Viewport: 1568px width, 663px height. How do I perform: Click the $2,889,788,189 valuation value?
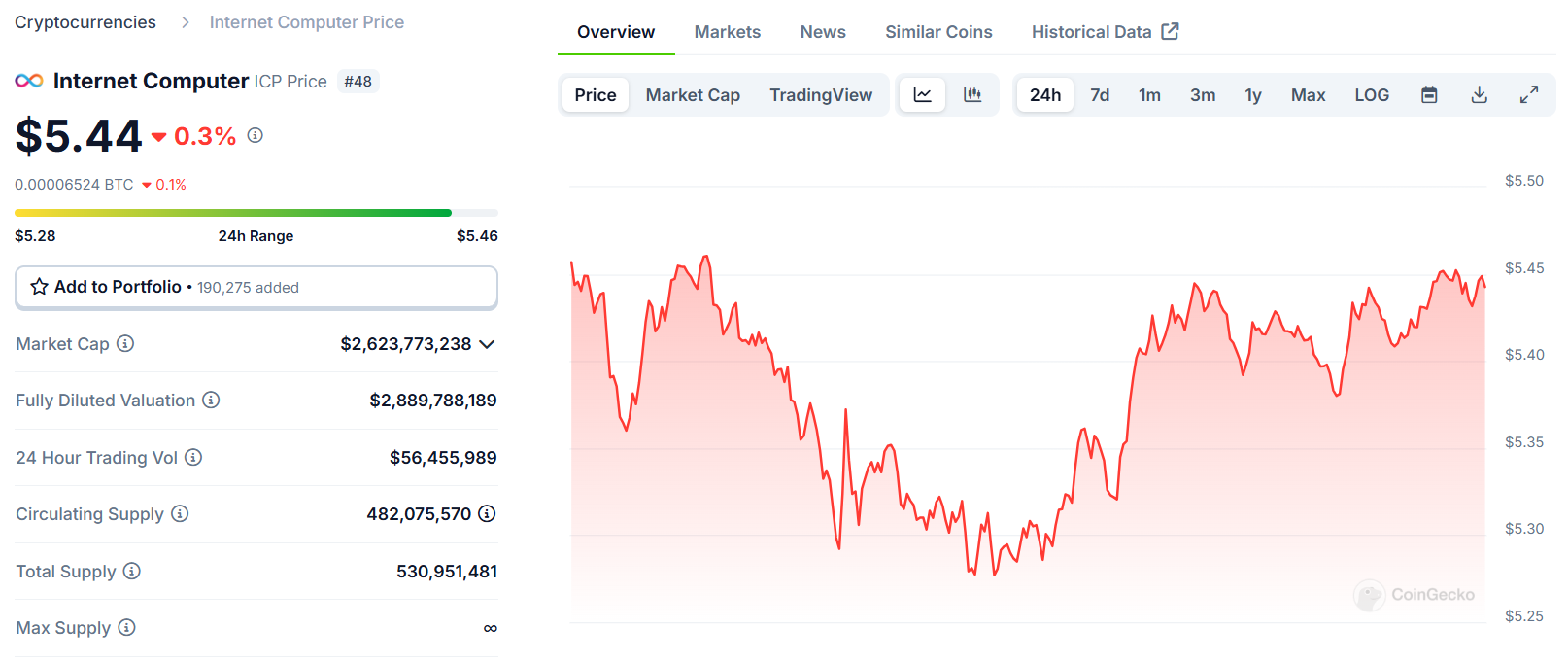click(433, 401)
